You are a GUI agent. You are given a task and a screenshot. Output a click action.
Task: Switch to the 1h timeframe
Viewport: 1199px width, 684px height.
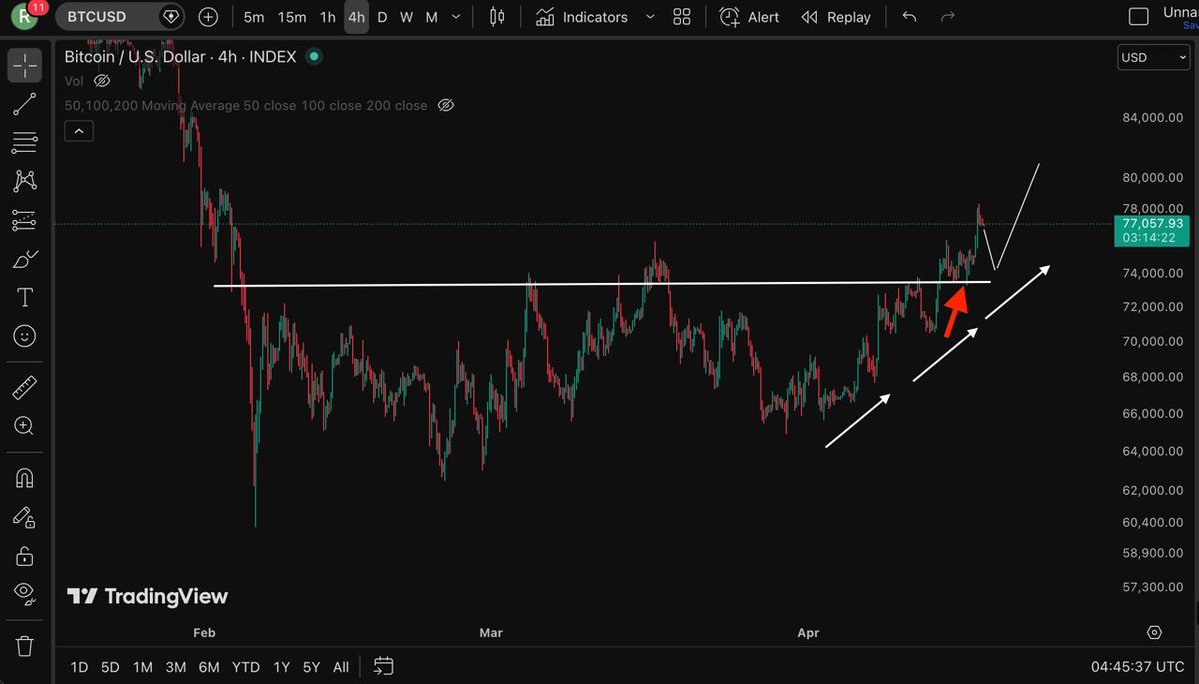(327, 17)
